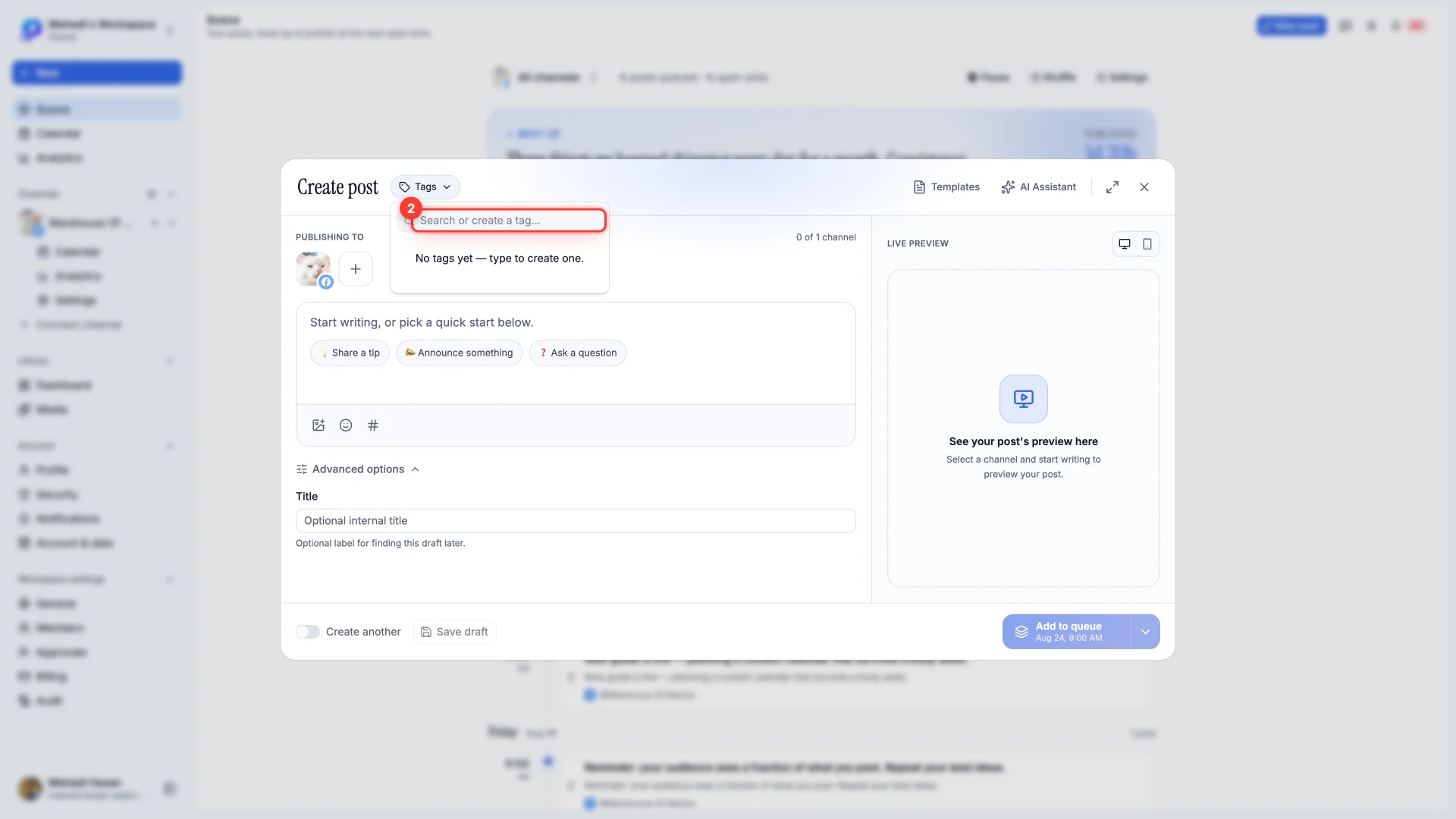Viewport: 1456px width, 819px height.
Task: Collapse Advanced options
Action: (358, 469)
